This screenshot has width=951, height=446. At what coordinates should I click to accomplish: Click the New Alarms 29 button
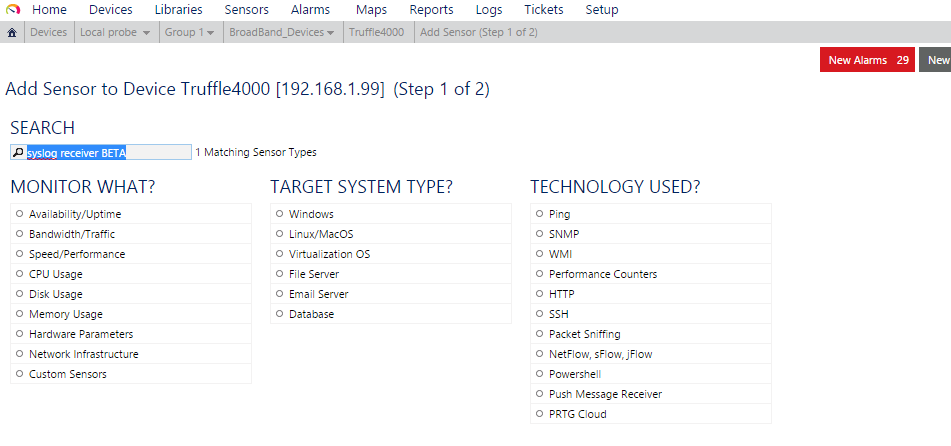[867, 60]
